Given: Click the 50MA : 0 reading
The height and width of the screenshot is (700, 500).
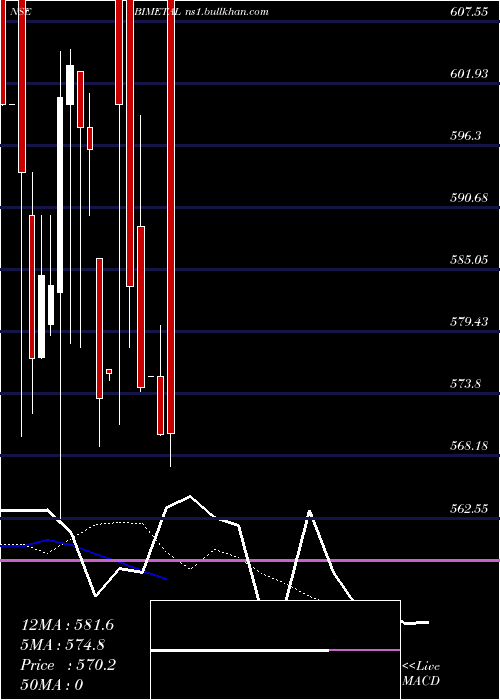Looking at the screenshot, I should coord(52,685).
